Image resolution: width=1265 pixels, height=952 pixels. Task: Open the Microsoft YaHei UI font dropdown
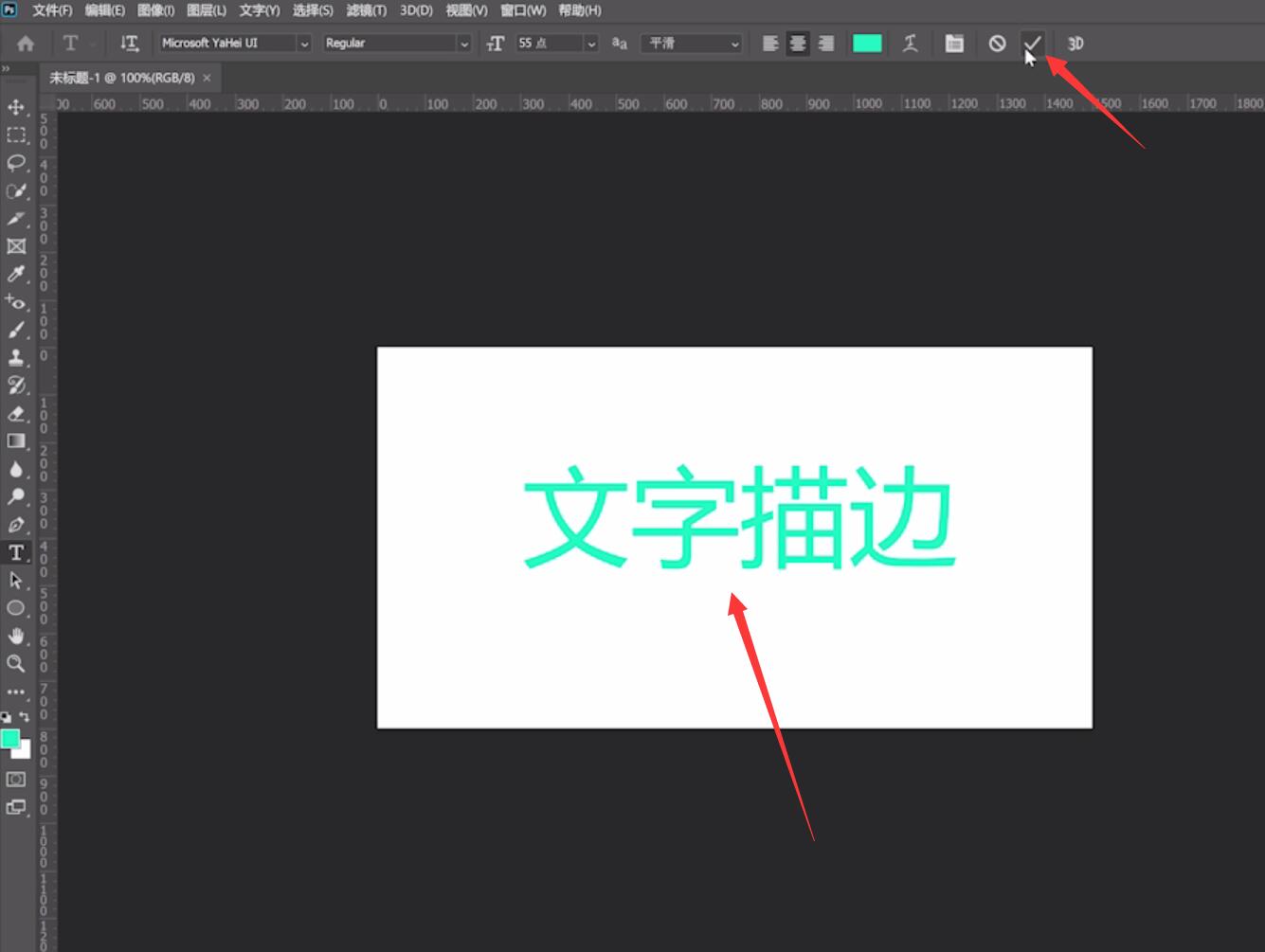click(x=304, y=44)
